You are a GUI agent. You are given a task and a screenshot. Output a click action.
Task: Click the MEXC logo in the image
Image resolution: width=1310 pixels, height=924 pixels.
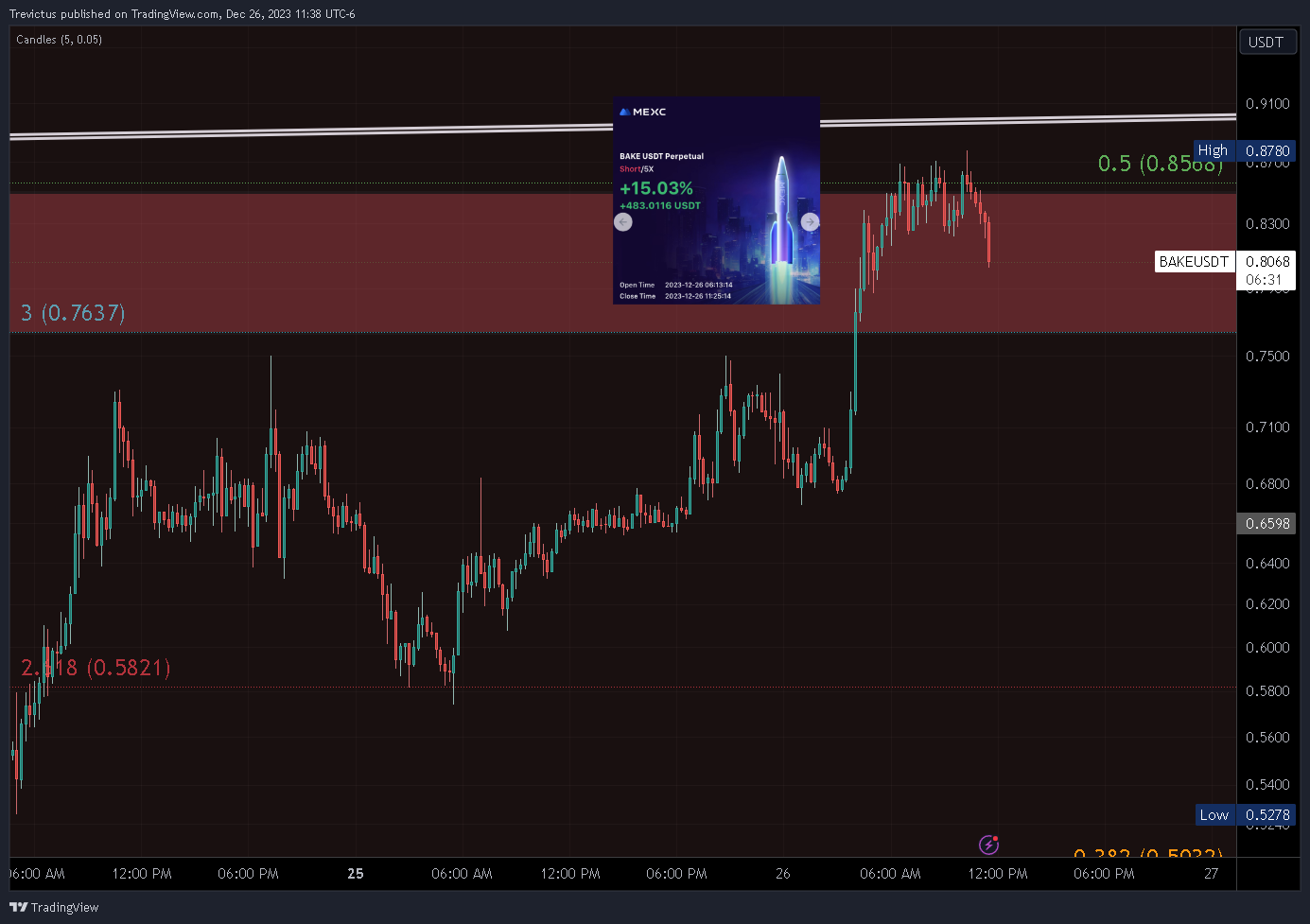[642, 112]
